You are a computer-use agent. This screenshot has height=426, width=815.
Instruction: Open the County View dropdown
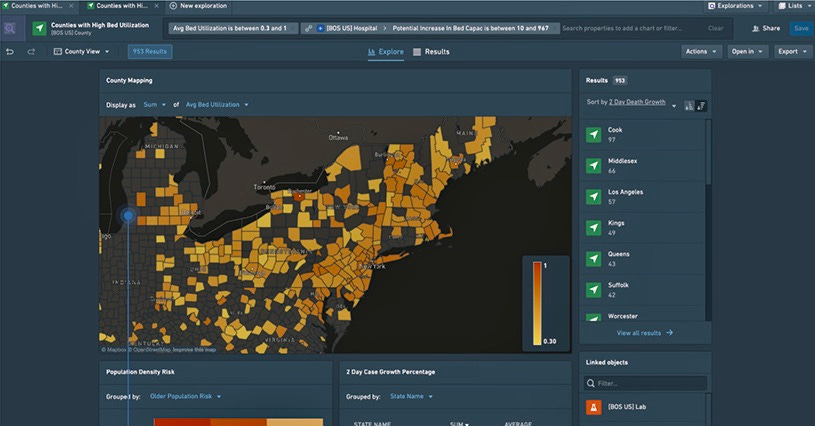click(82, 51)
